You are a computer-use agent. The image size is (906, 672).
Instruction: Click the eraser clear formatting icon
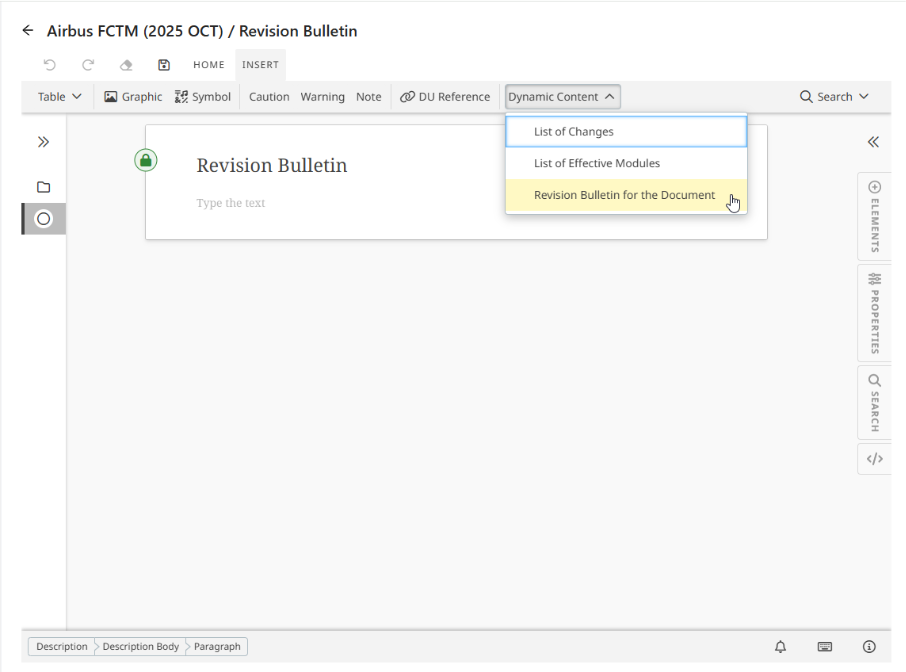coord(126,65)
